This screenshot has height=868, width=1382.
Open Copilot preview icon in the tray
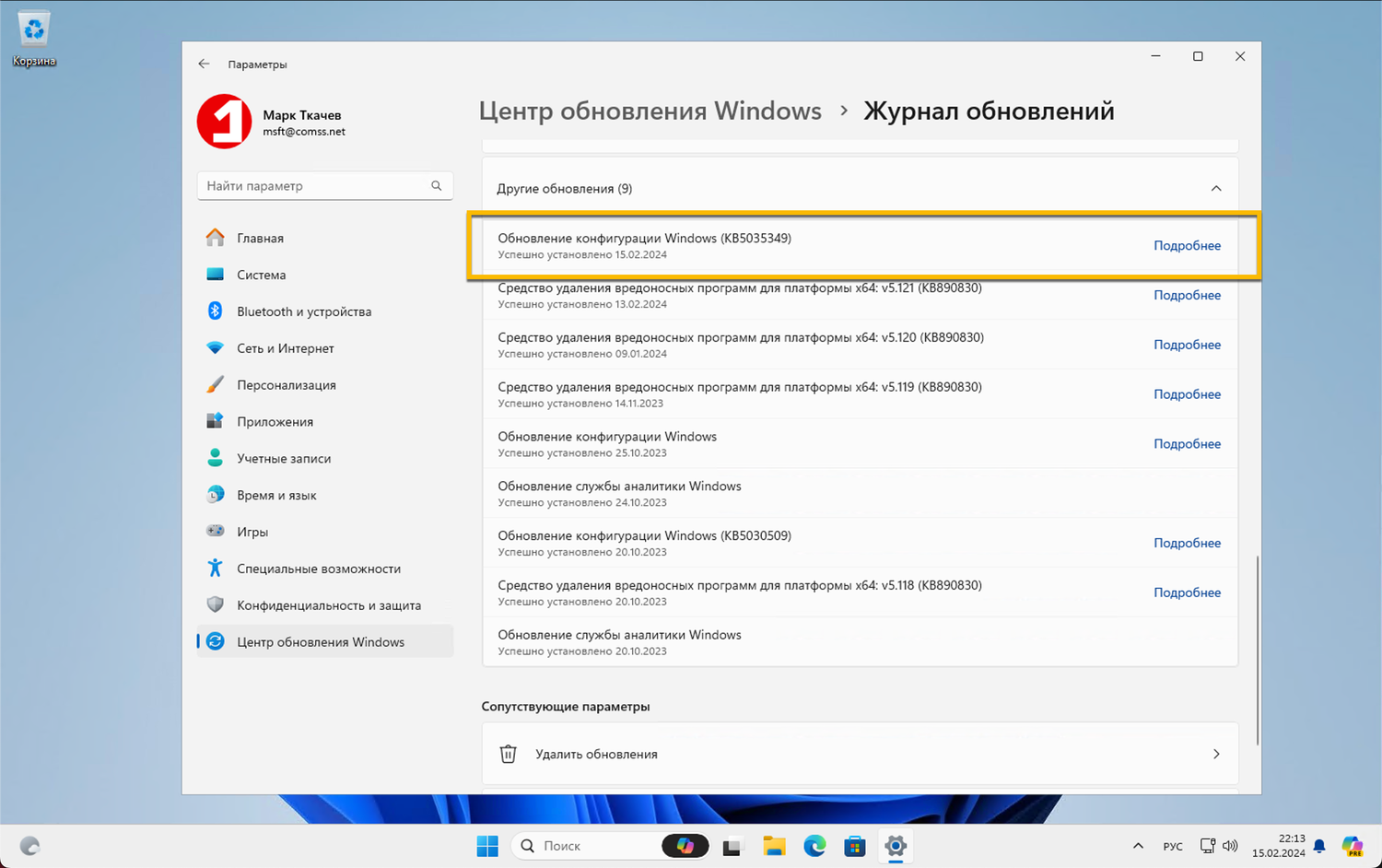[1353, 846]
